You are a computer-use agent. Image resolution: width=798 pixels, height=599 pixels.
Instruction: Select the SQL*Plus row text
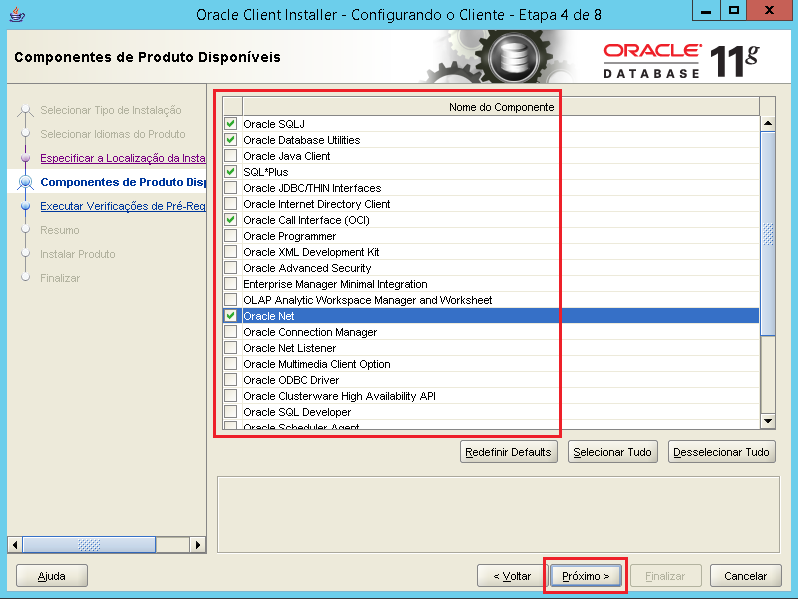click(266, 172)
